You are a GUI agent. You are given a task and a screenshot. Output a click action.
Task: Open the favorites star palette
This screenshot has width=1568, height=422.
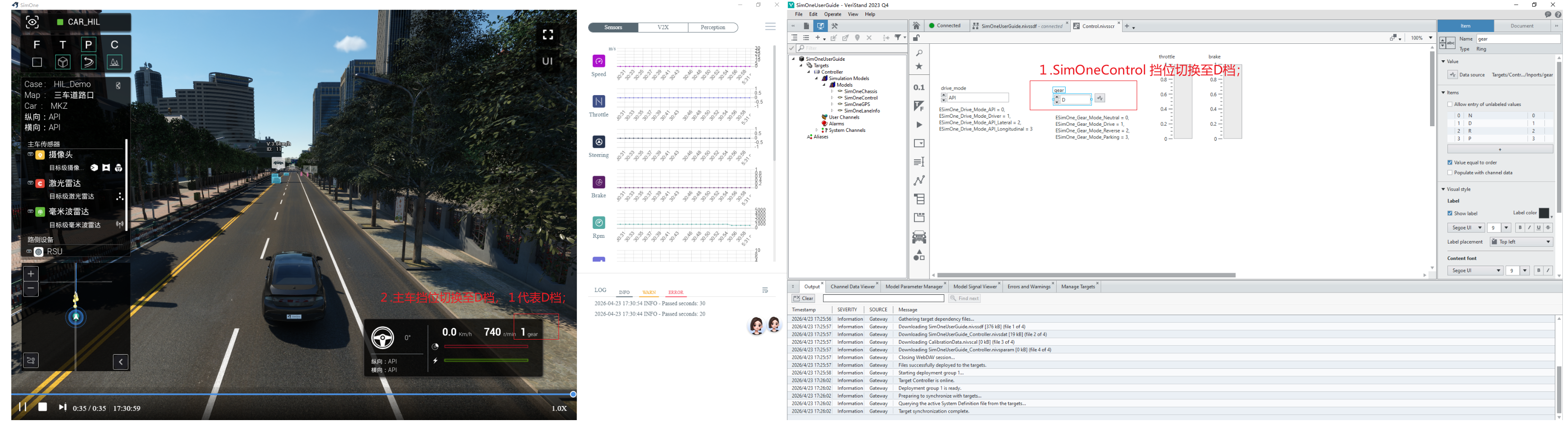click(919, 66)
